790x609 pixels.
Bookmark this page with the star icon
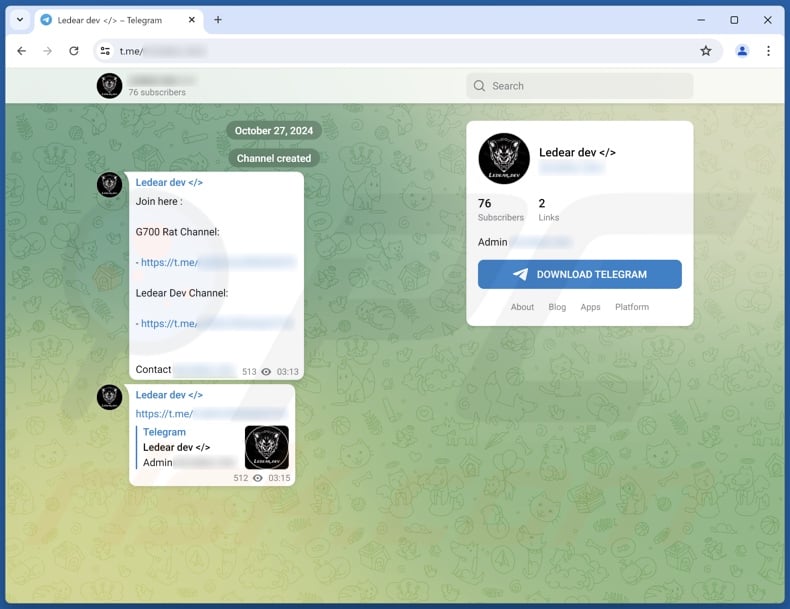click(705, 51)
